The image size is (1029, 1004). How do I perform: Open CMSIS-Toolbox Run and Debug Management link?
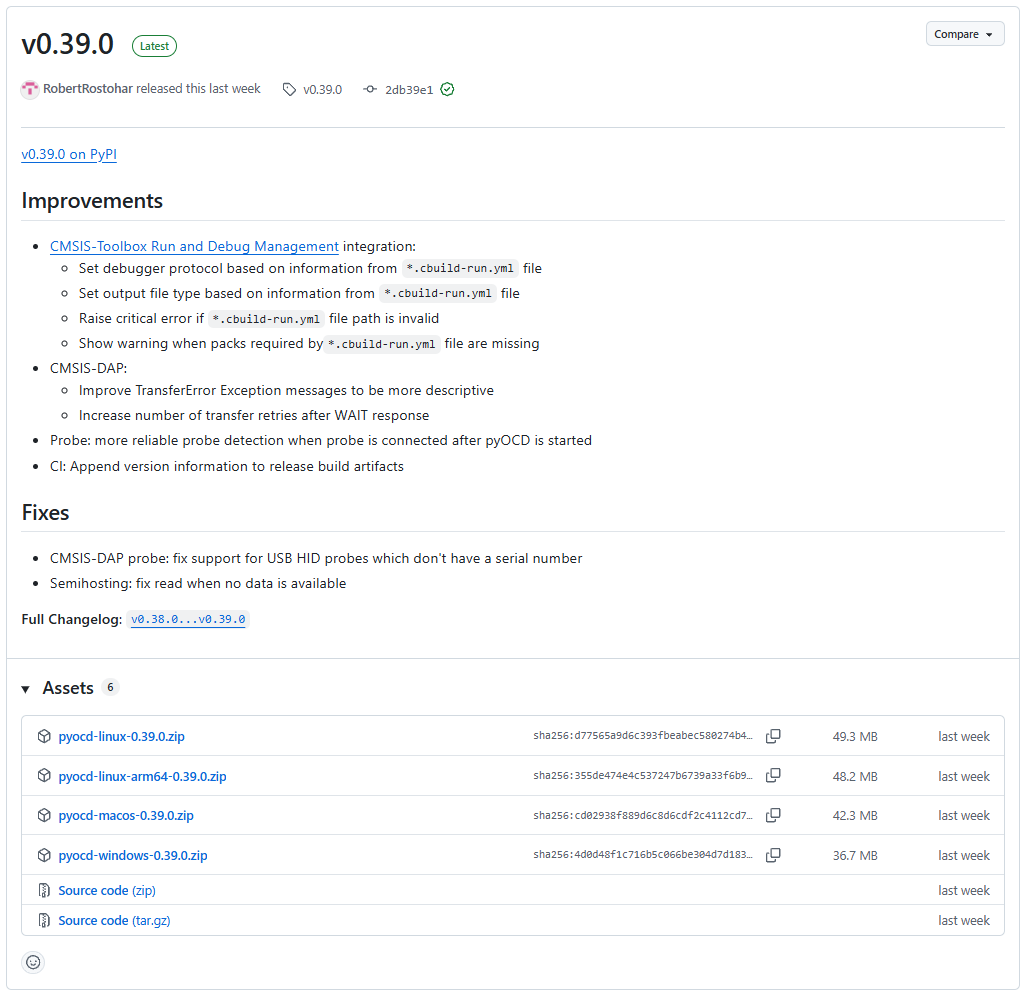click(194, 246)
